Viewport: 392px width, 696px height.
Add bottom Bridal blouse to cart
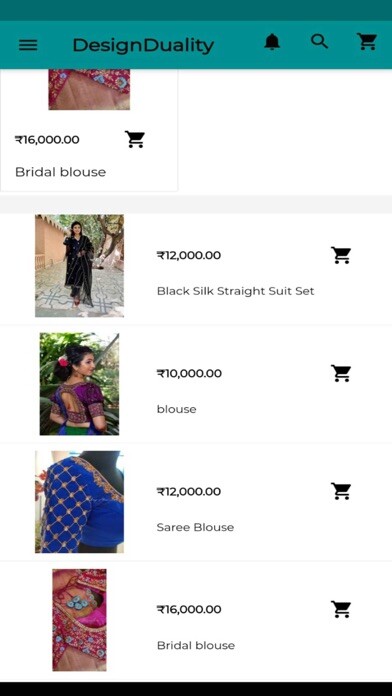(341, 609)
